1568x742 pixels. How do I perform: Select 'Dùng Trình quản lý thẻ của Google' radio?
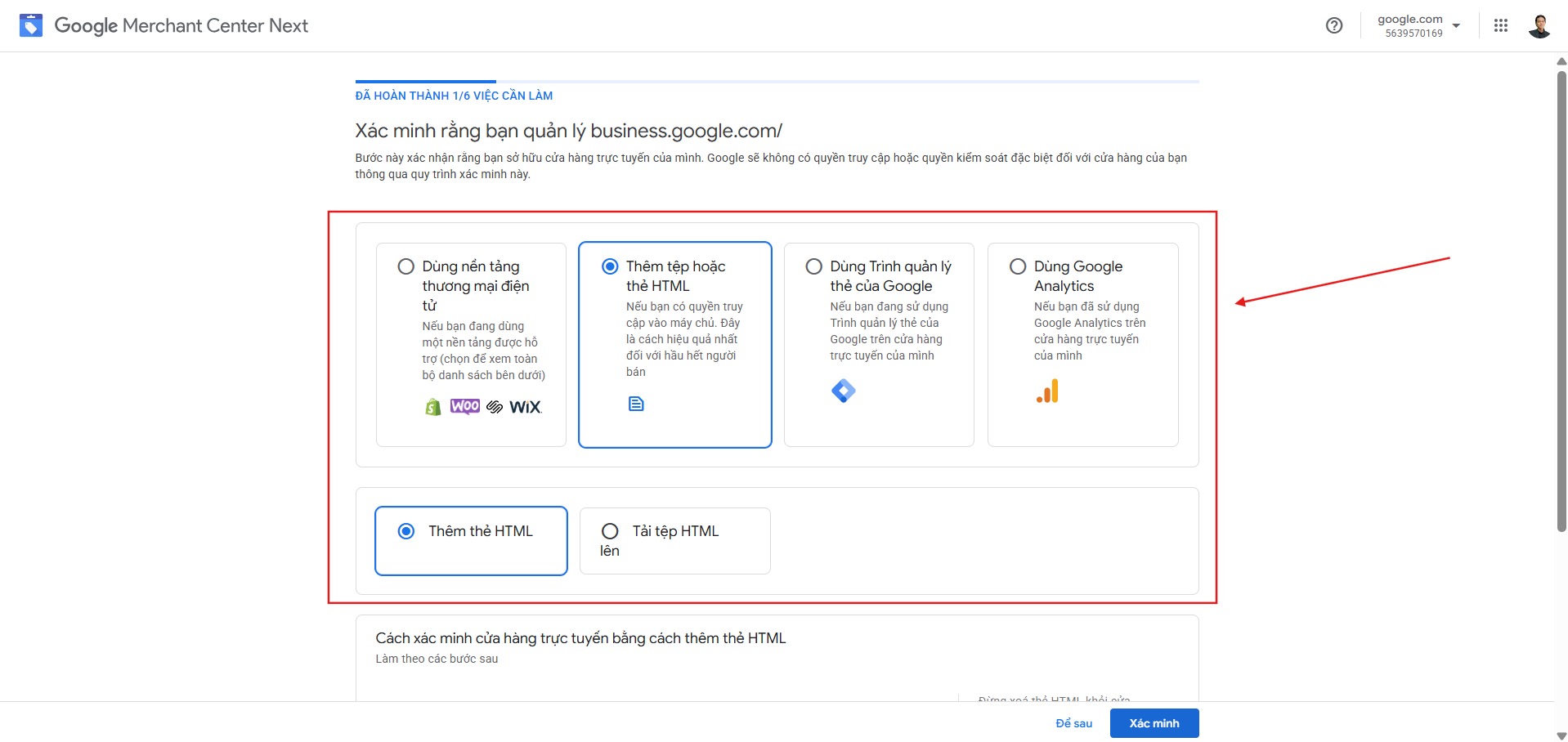tap(813, 266)
